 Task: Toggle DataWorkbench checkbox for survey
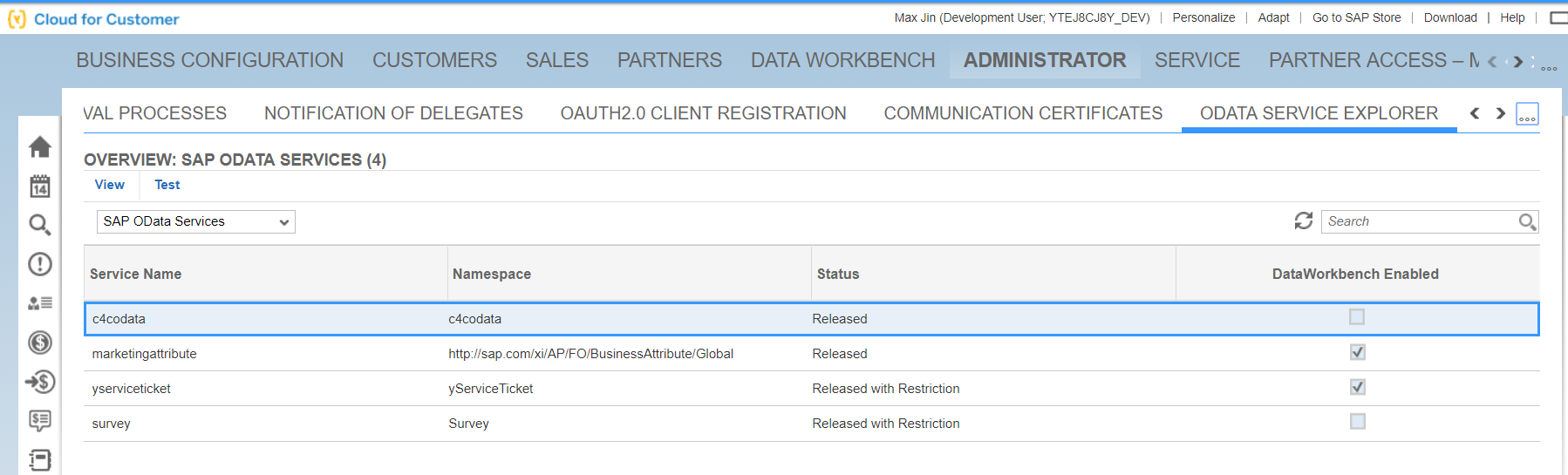pos(1357,422)
